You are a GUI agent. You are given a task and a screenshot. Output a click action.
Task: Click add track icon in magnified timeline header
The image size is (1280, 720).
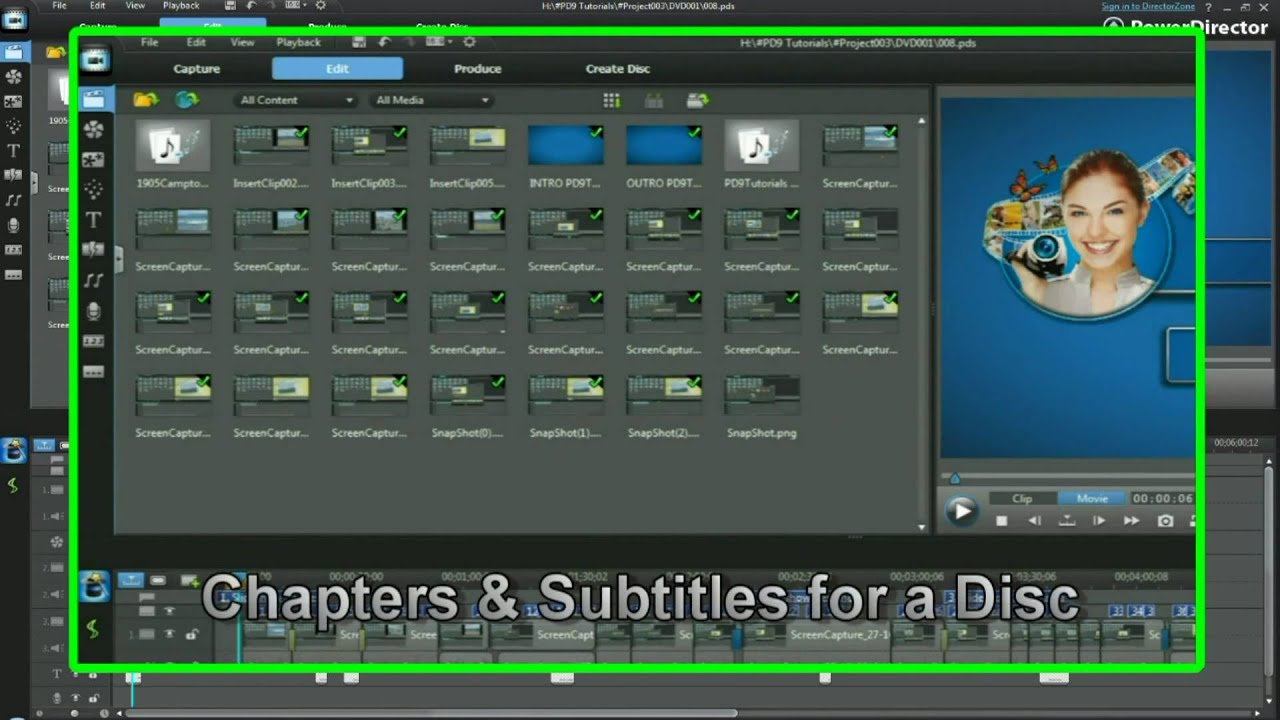coord(189,580)
